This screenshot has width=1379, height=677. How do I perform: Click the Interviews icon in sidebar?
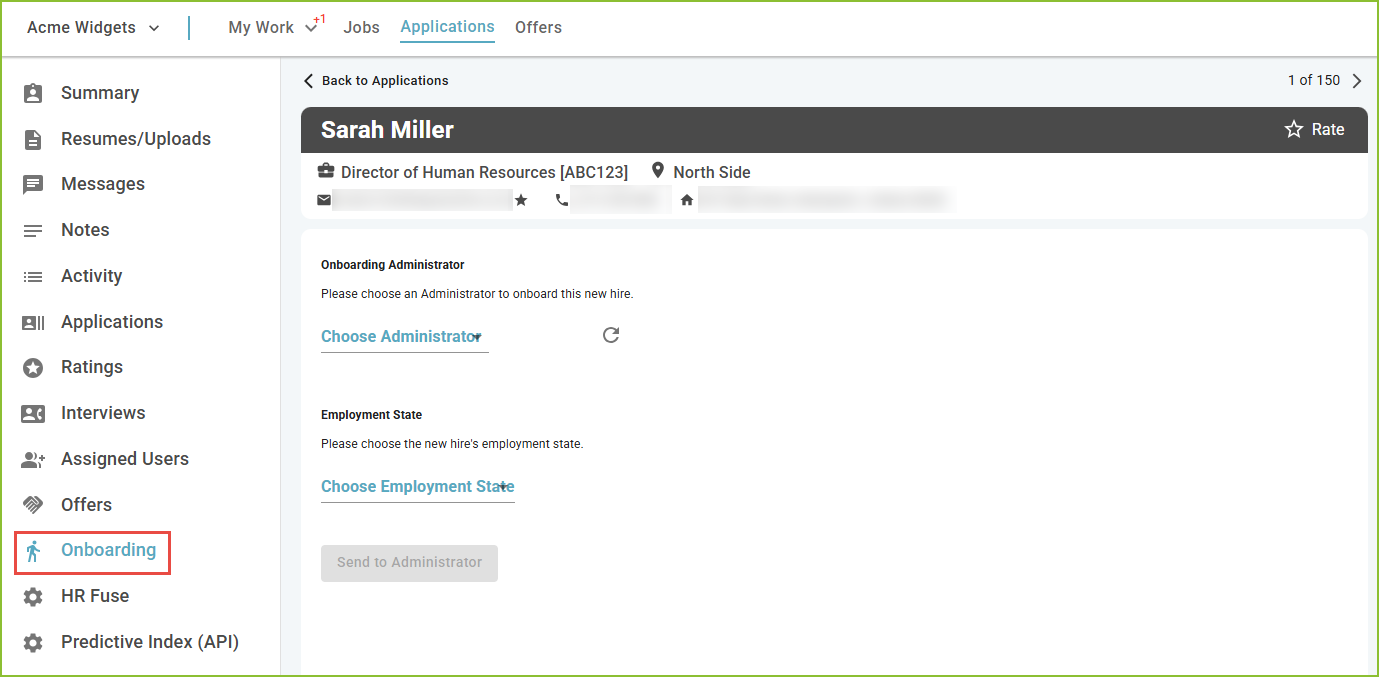pos(33,414)
